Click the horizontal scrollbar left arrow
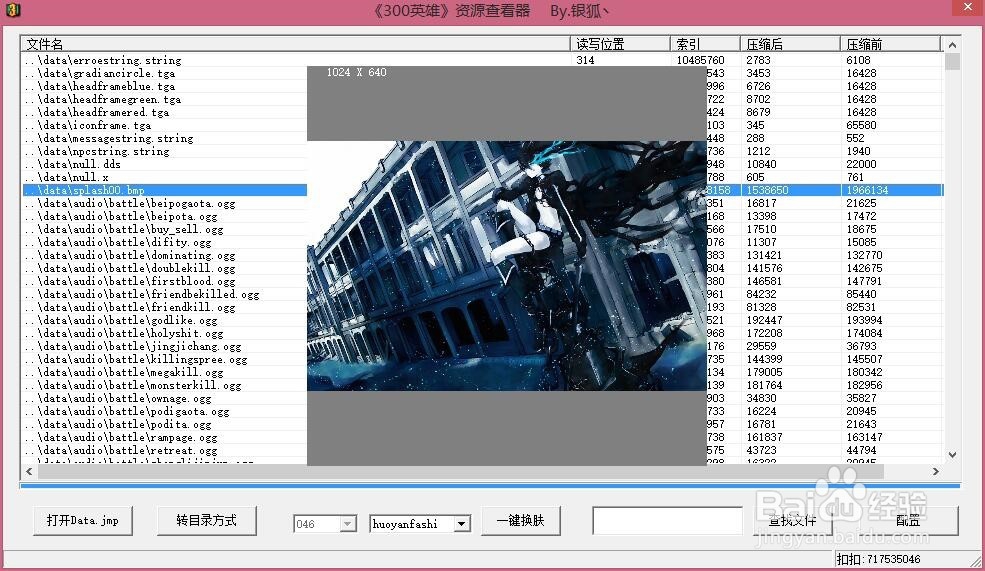The width and height of the screenshot is (985, 571). pyautogui.click(x=29, y=471)
